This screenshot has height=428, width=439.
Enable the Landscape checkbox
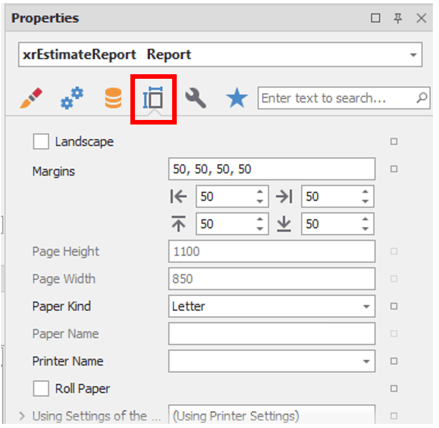(41, 141)
